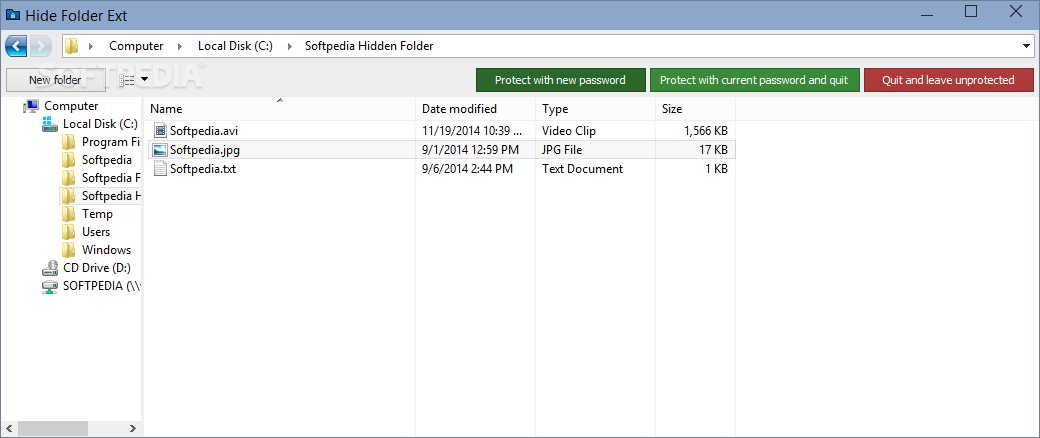The height and width of the screenshot is (438, 1040).
Task: Select the Windows folder in tree
Action: coord(106,250)
